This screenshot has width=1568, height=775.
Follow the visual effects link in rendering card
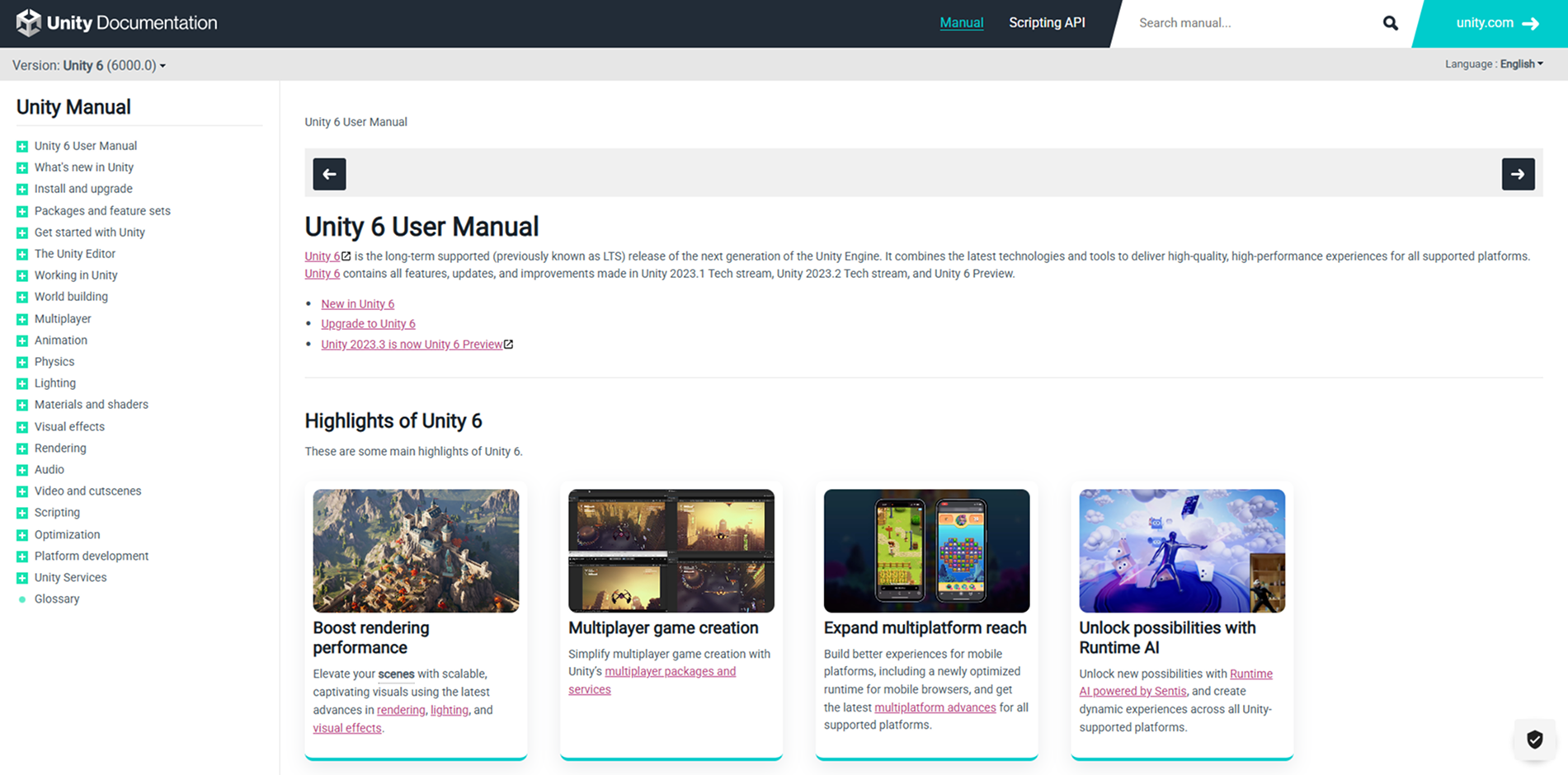[347, 728]
